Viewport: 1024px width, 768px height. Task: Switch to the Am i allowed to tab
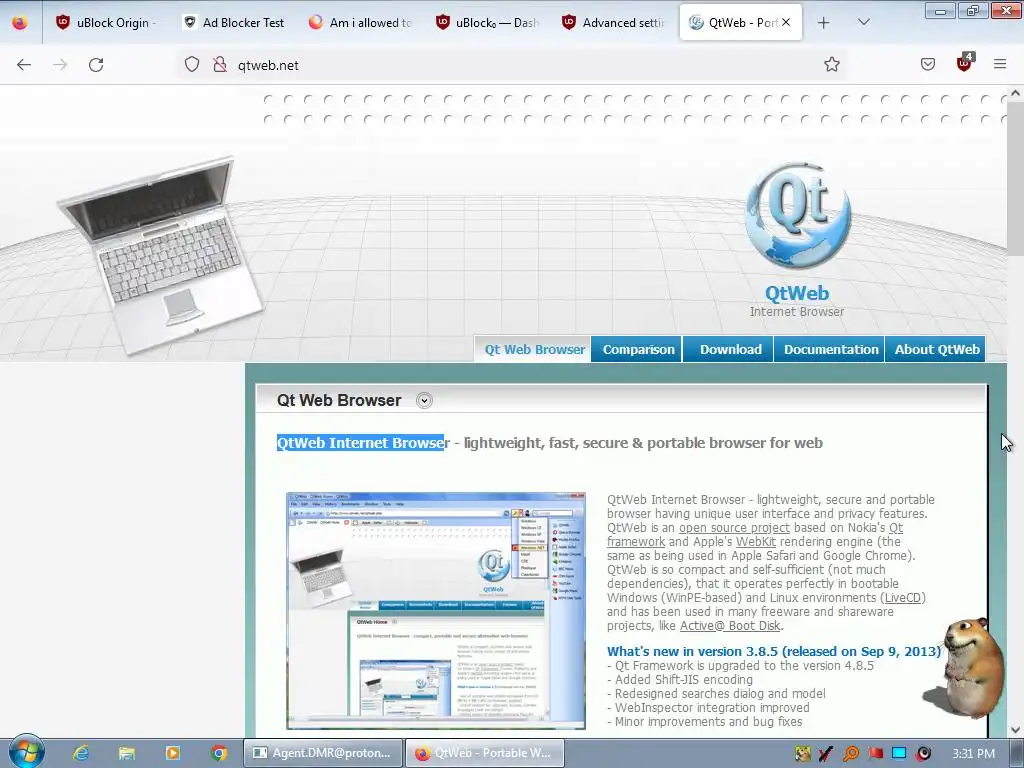tap(360, 22)
